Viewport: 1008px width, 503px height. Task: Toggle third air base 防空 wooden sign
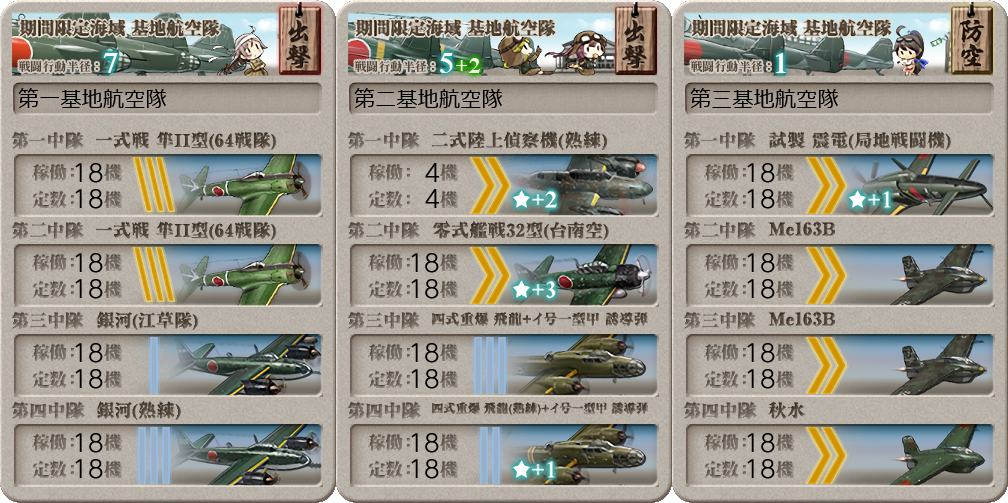[x=971, y=41]
